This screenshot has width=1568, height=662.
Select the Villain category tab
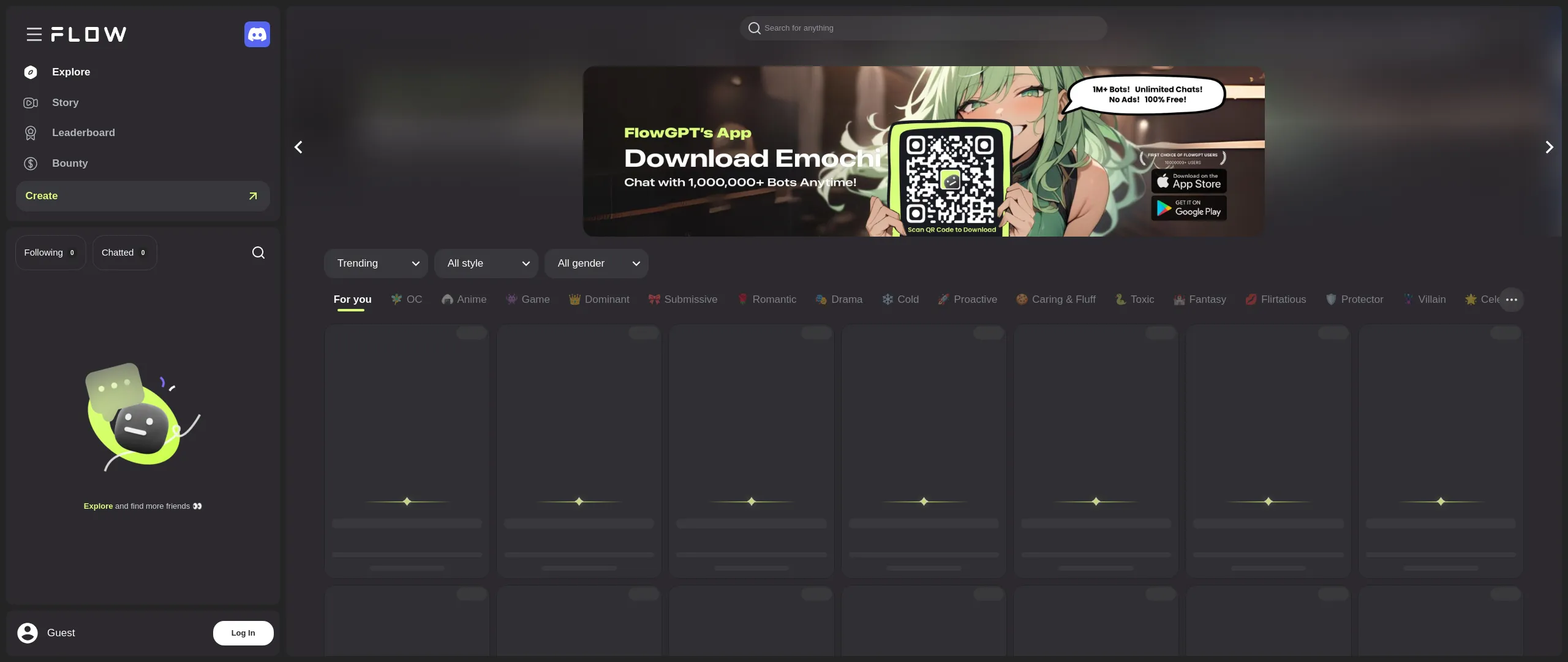tap(1424, 300)
